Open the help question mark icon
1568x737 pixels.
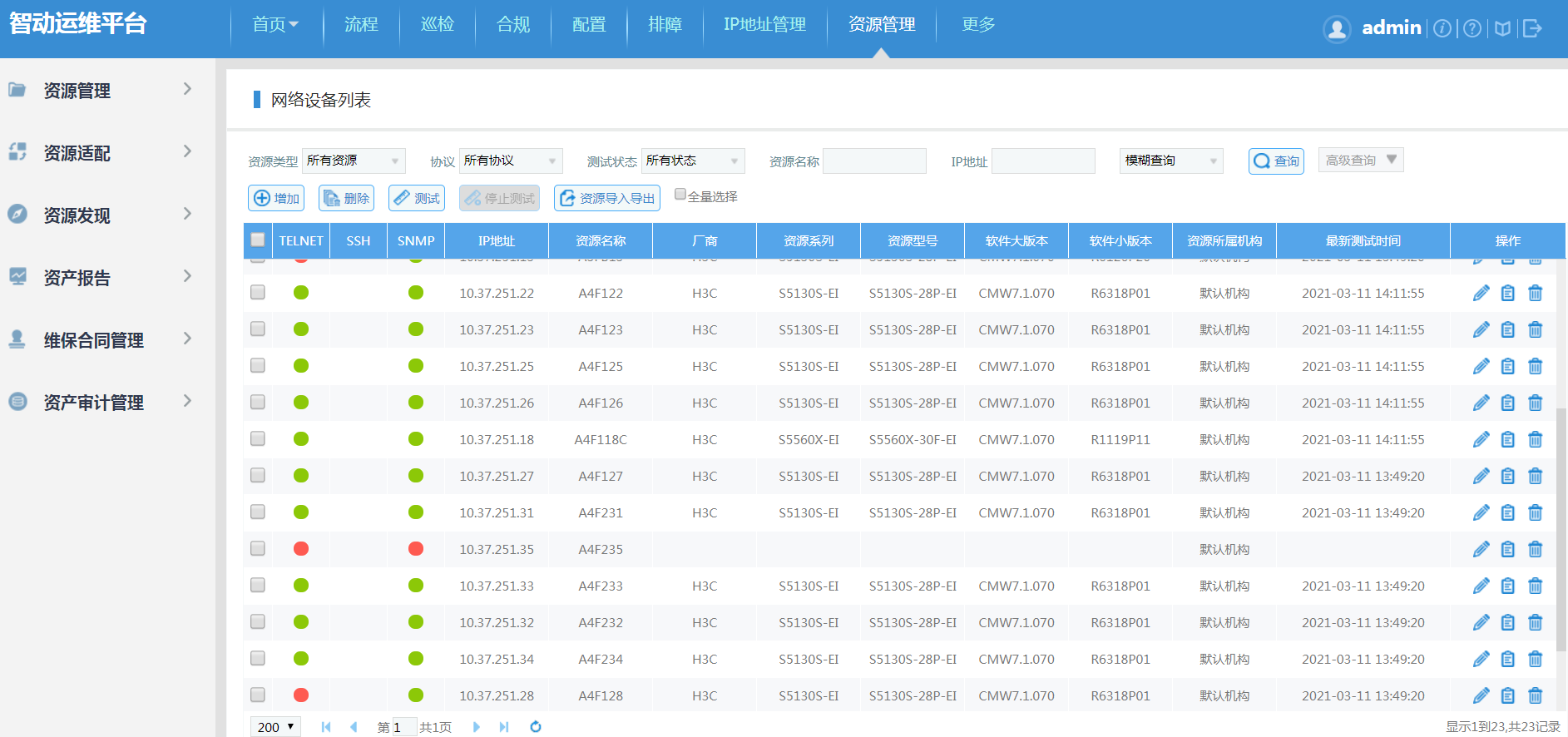tap(1472, 28)
